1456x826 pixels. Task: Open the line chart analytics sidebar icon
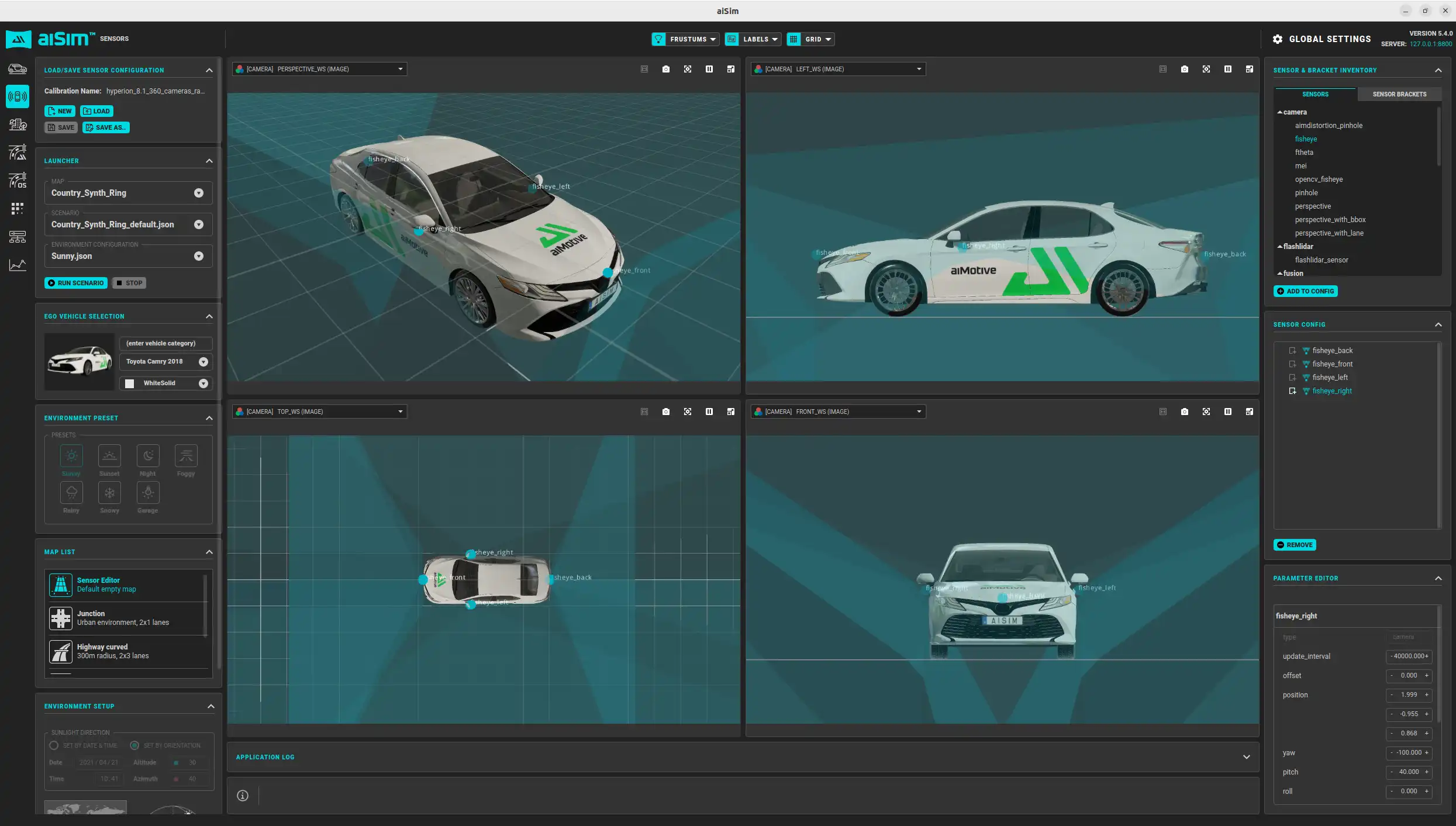(x=18, y=265)
